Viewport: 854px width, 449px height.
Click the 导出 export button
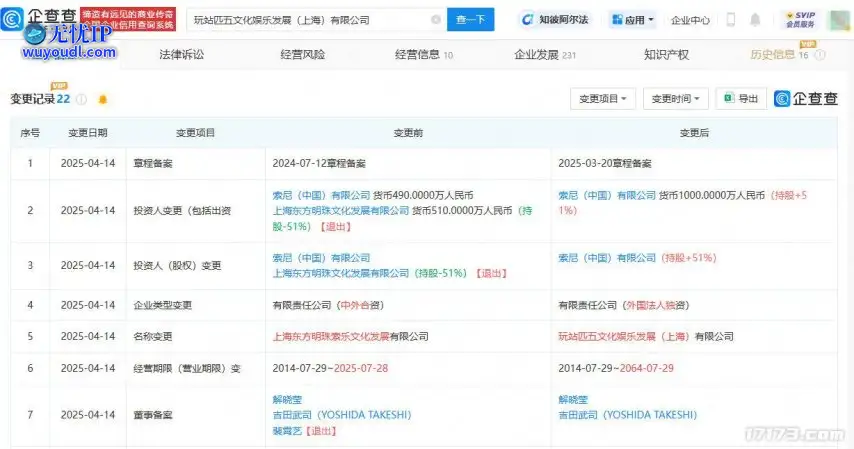click(741, 99)
